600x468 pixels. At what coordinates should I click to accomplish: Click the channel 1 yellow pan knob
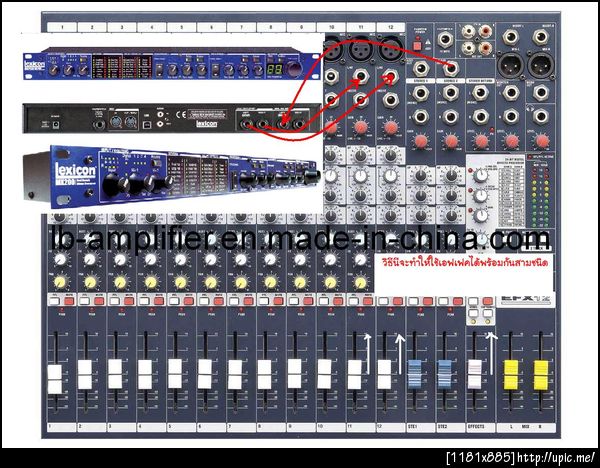click(x=60, y=282)
